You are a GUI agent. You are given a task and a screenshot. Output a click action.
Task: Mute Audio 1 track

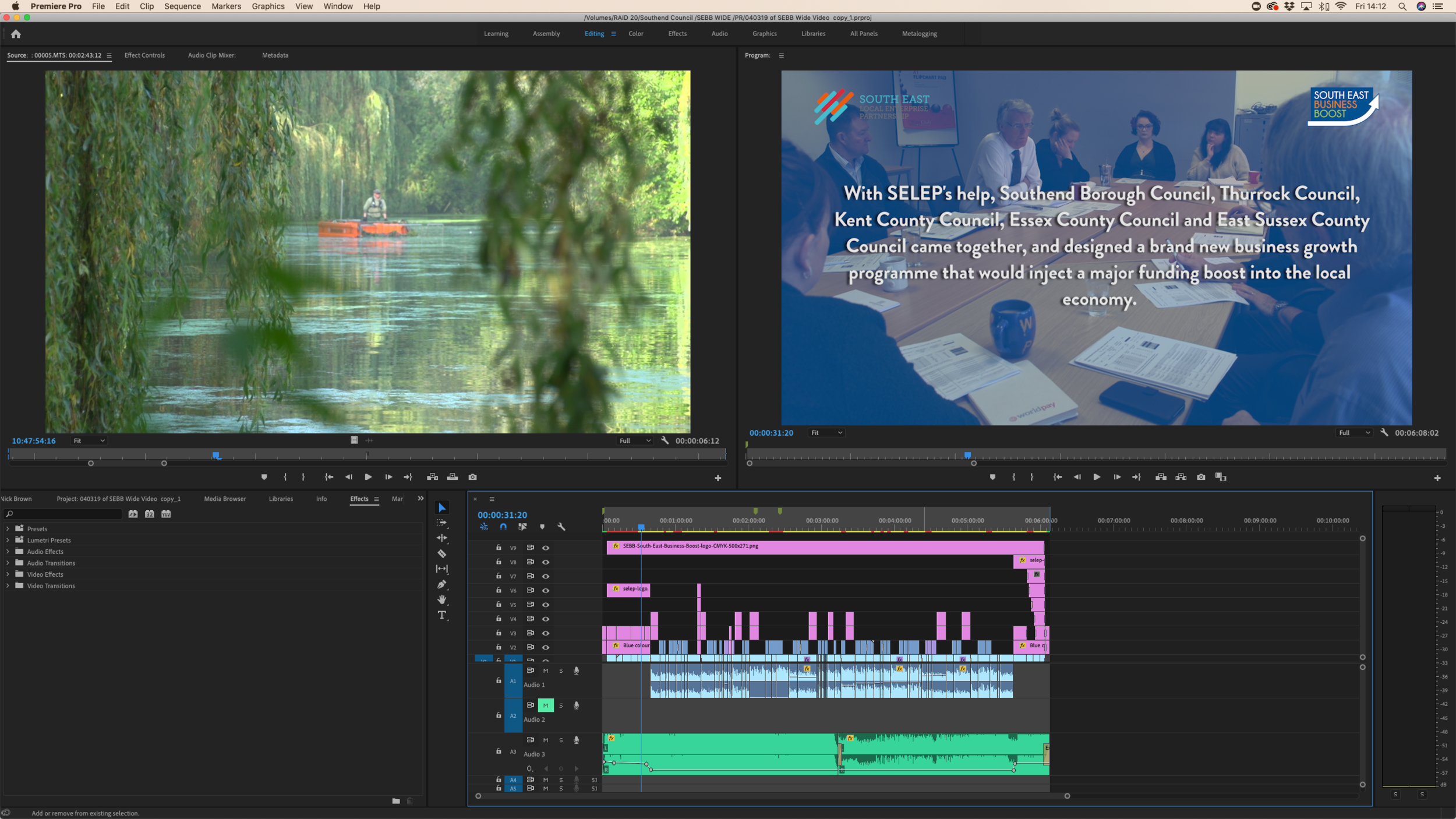click(546, 671)
